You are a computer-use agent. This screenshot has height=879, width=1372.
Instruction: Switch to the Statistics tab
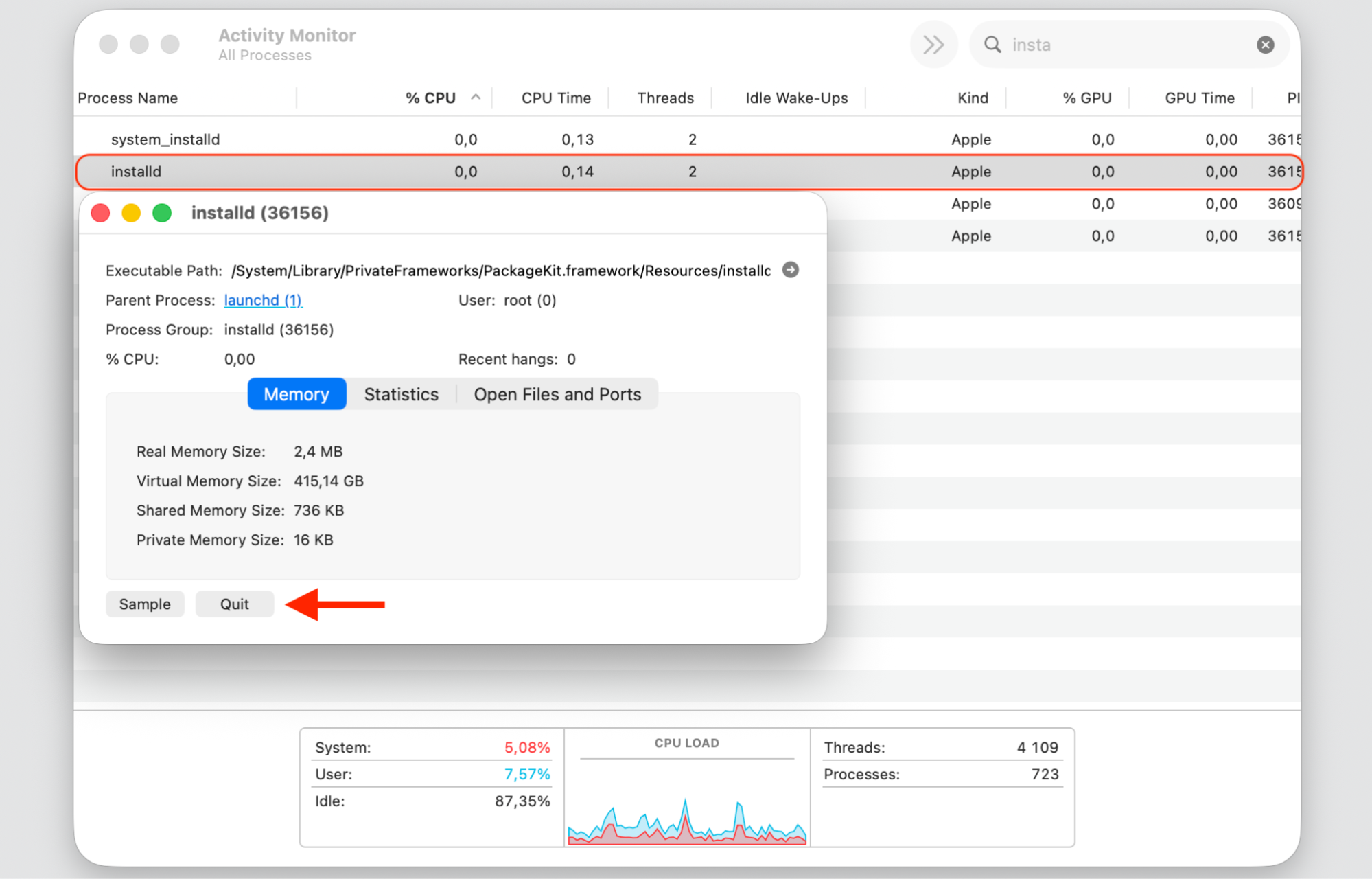(x=402, y=394)
